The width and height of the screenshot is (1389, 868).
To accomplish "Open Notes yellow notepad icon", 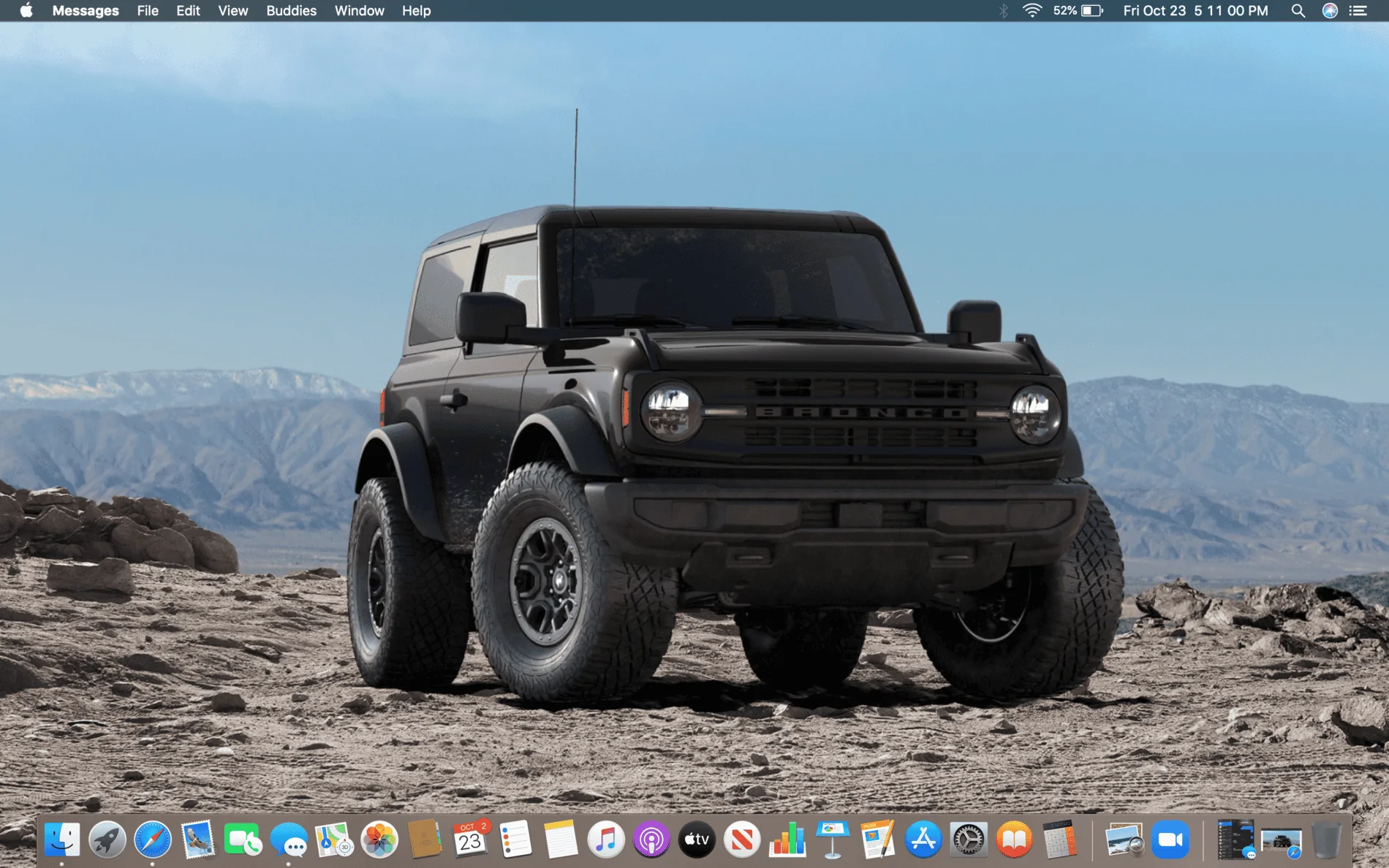I will coord(561,840).
